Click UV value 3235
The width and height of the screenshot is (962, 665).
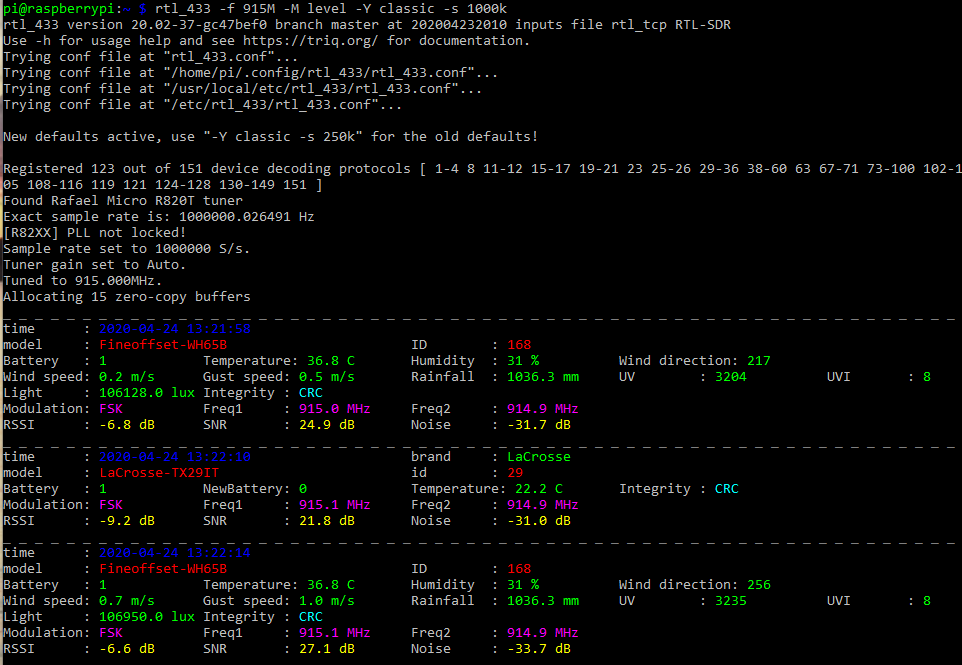[x=731, y=601]
